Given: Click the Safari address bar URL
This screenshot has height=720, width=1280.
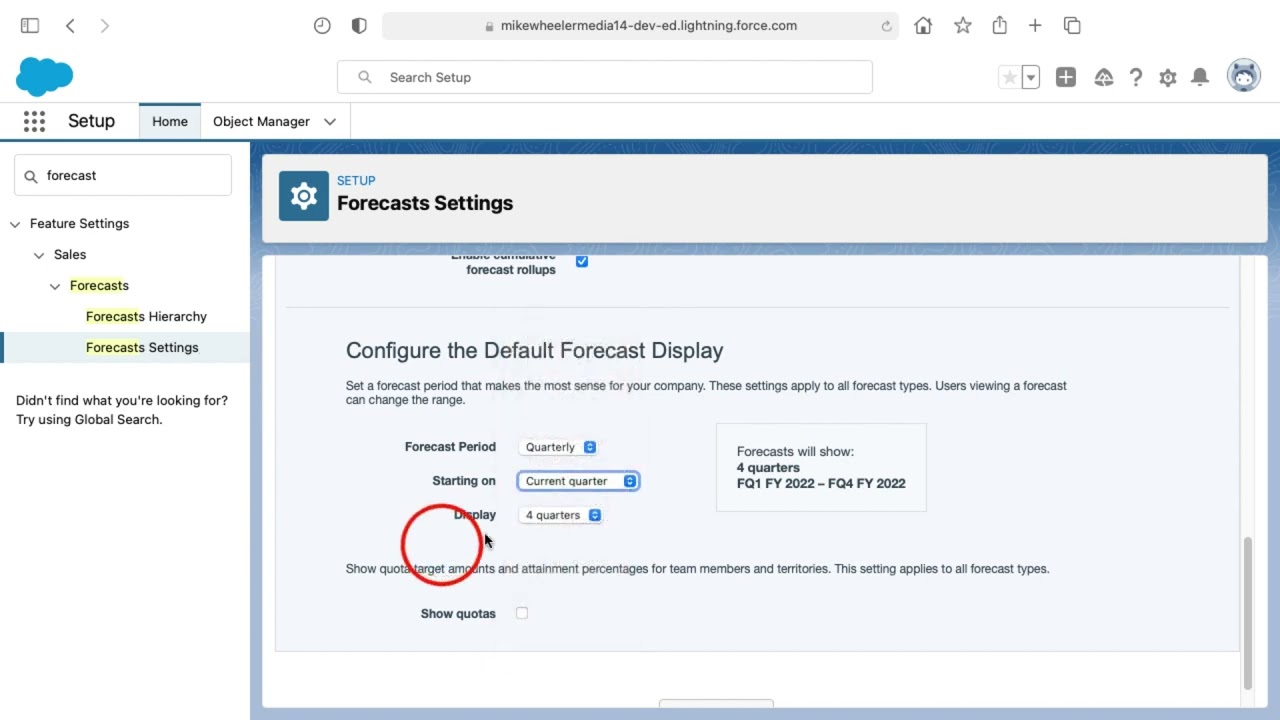Looking at the screenshot, I should click(649, 26).
